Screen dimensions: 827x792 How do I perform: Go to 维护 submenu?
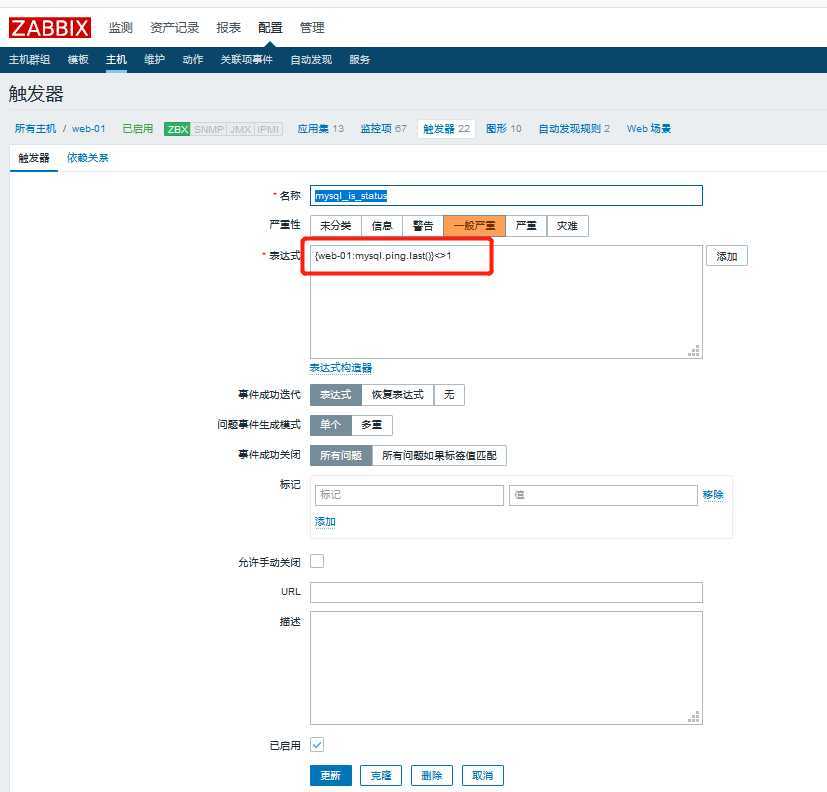tap(155, 60)
